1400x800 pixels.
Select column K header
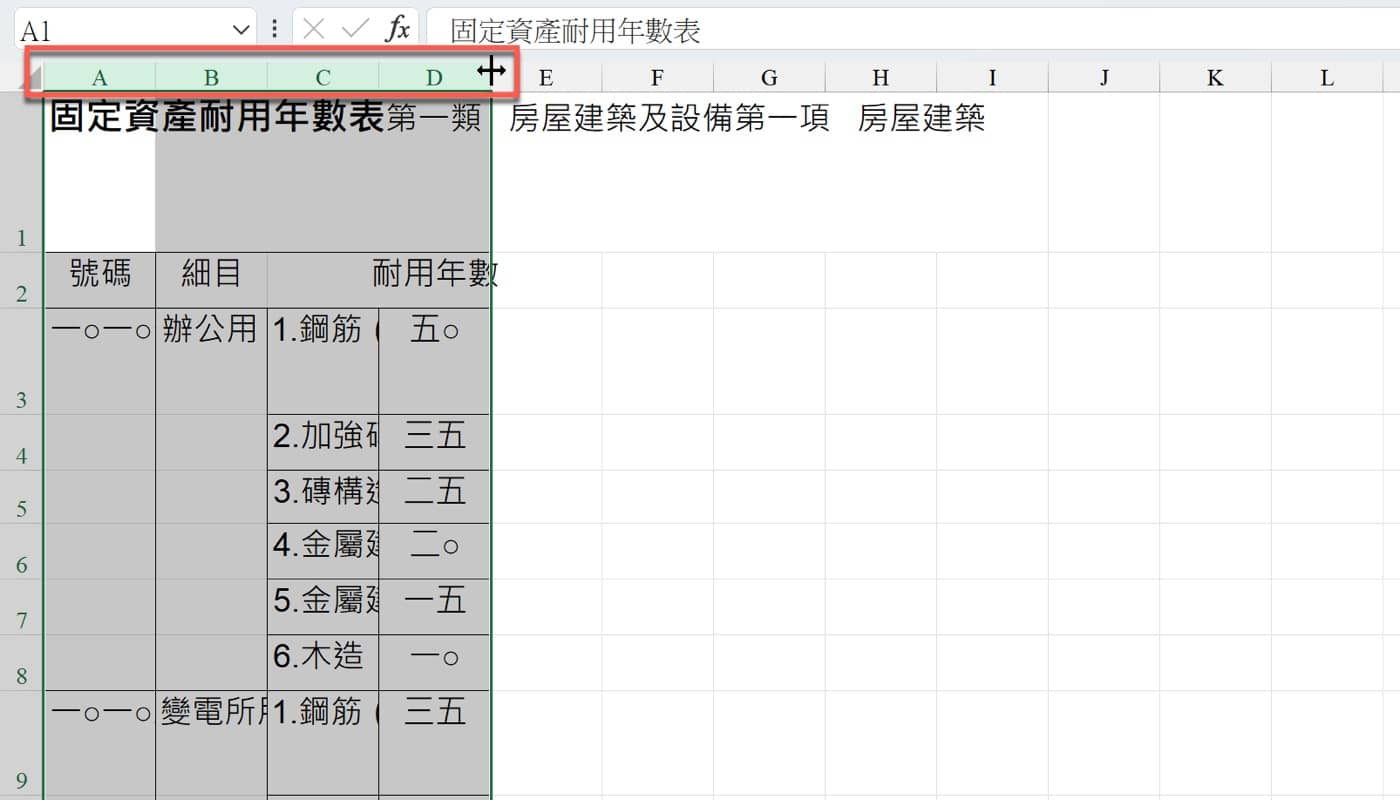(x=1215, y=78)
